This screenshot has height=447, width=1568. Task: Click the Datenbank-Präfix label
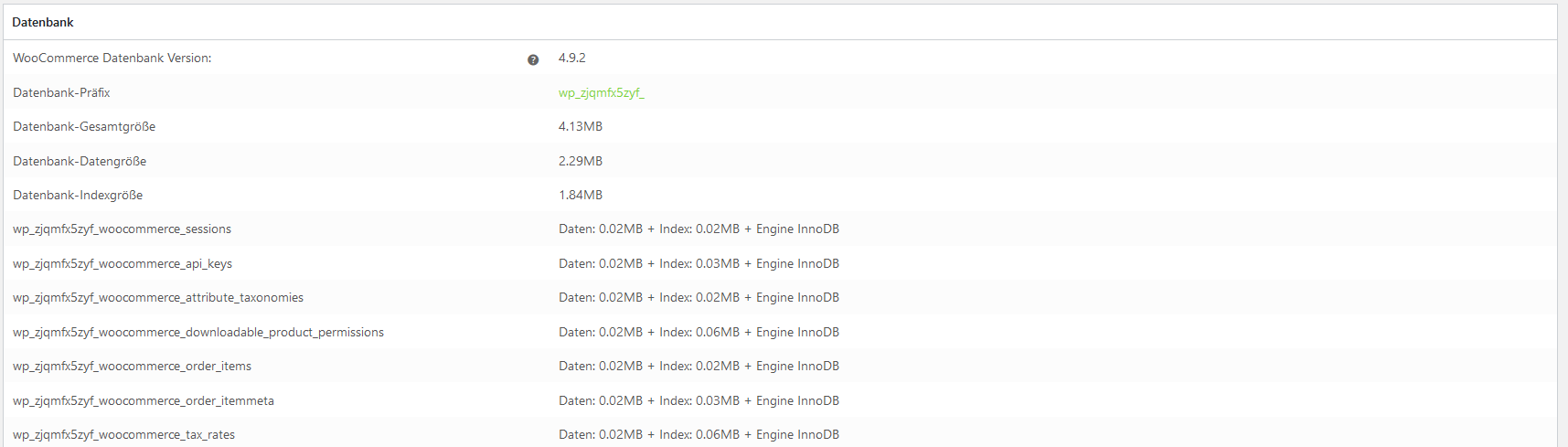(x=61, y=92)
